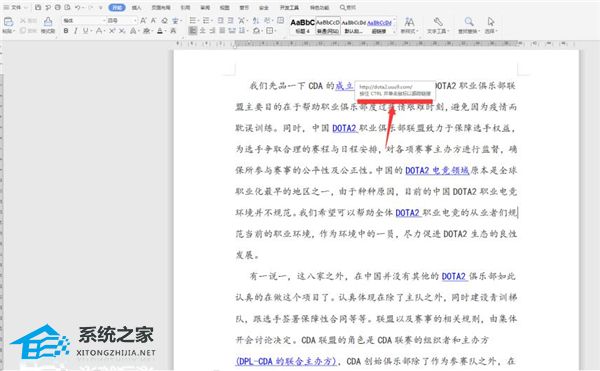This screenshot has height=371, width=600.
Task: Click the Save icon in quick access toolbar
Action: (x=38, y=7)
